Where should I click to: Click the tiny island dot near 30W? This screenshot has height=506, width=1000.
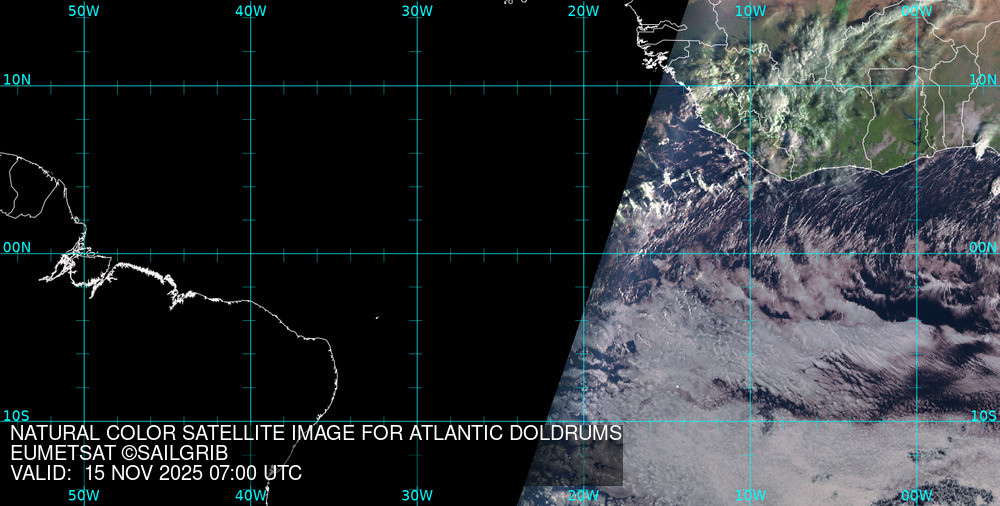pos(377,319)
